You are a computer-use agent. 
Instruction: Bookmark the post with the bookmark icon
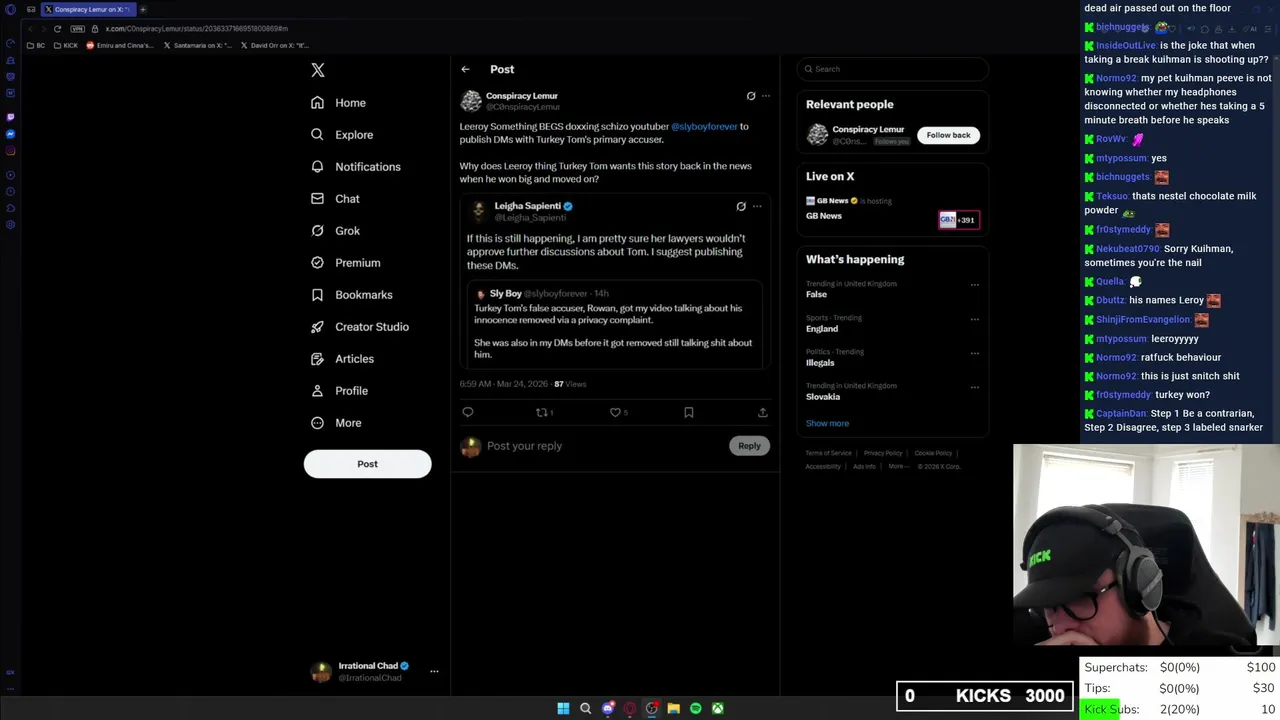point(689,412)
